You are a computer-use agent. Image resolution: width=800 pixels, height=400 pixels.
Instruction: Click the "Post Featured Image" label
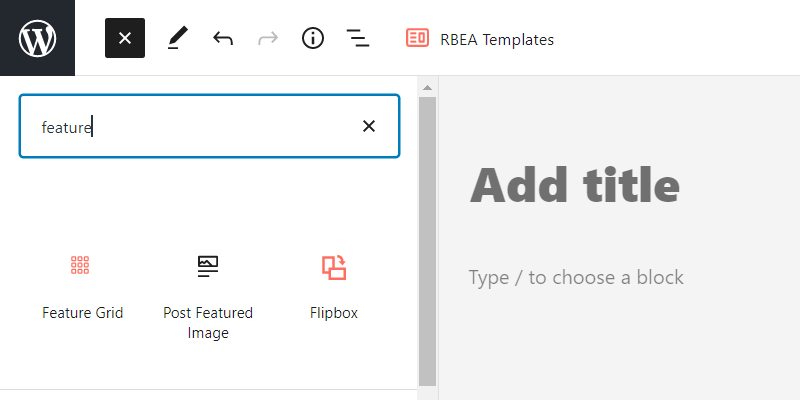tap(208, 322)
